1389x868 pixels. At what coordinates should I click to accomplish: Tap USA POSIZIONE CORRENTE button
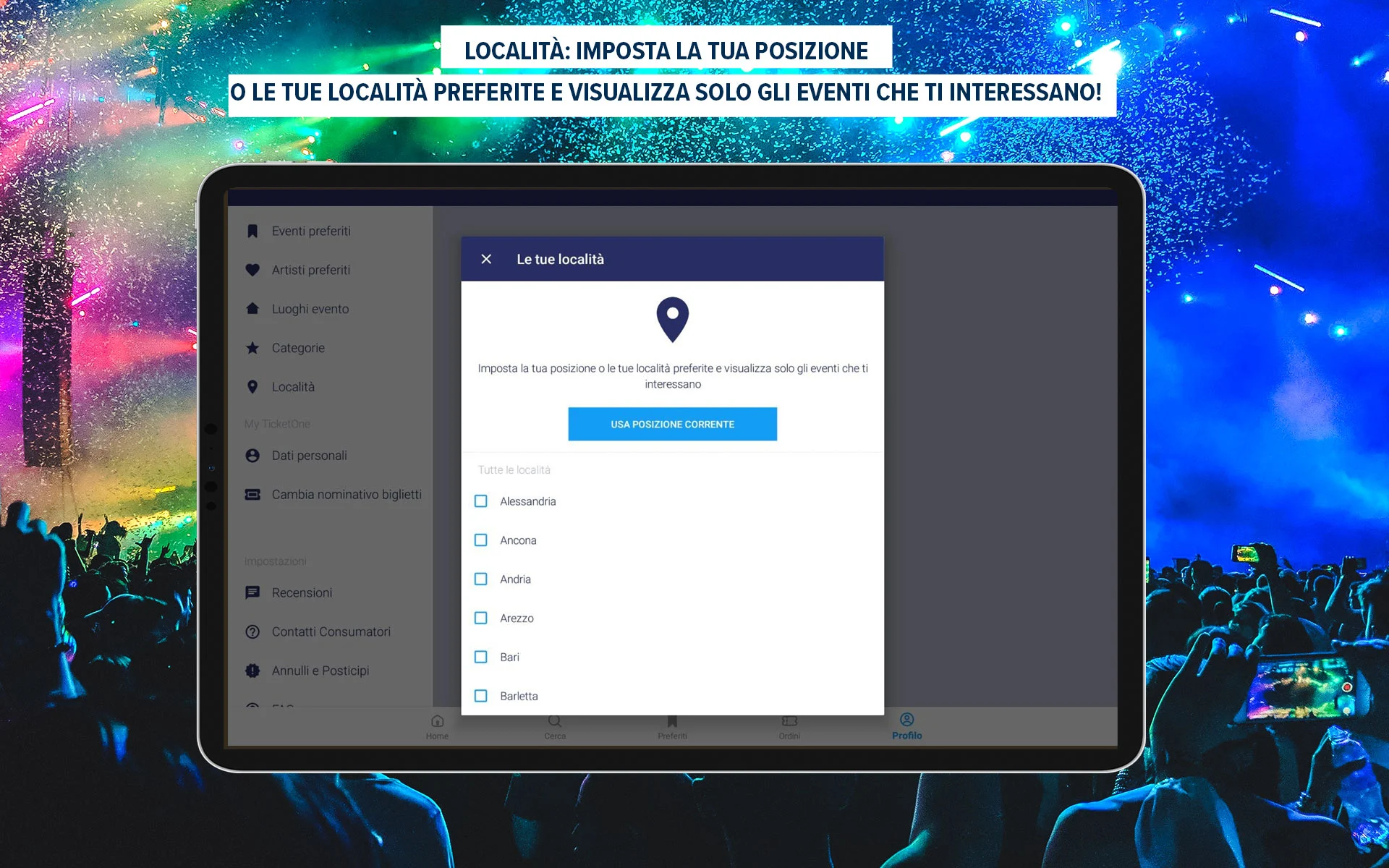coord(672,424)
